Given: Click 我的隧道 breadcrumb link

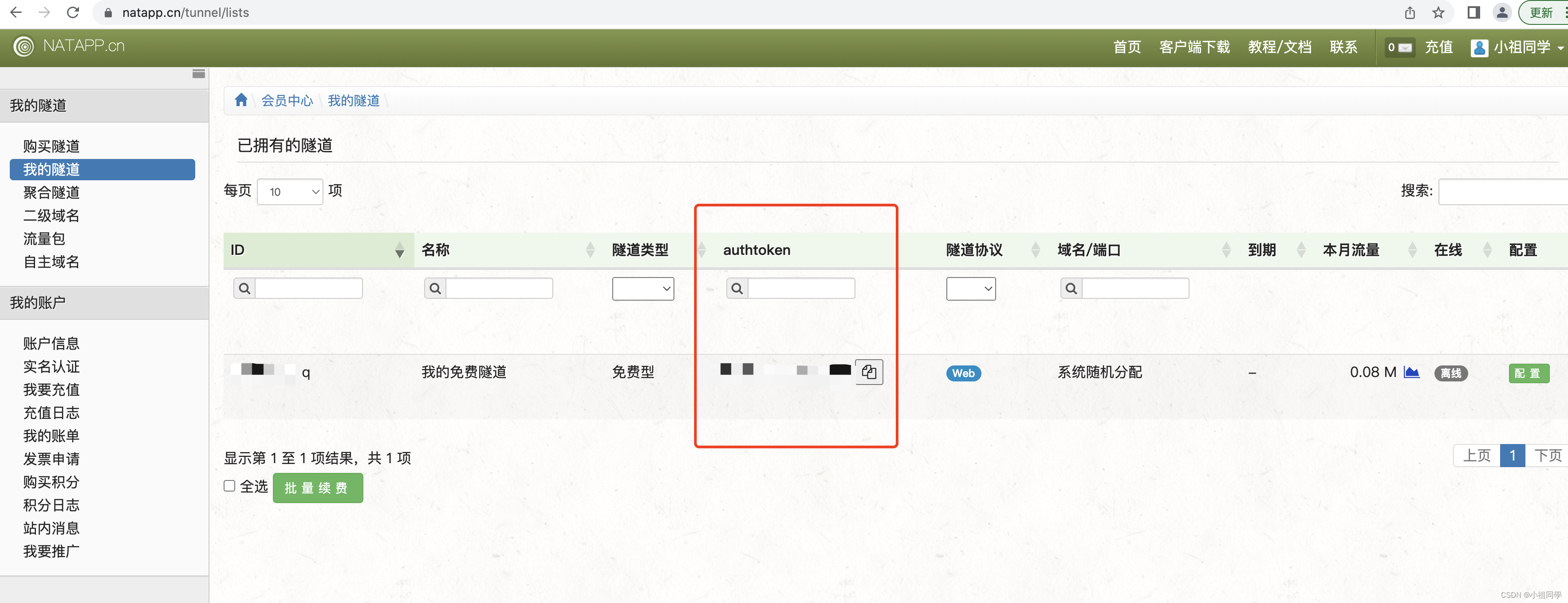Looking at the screenshot, I should [x=354, y=100].
